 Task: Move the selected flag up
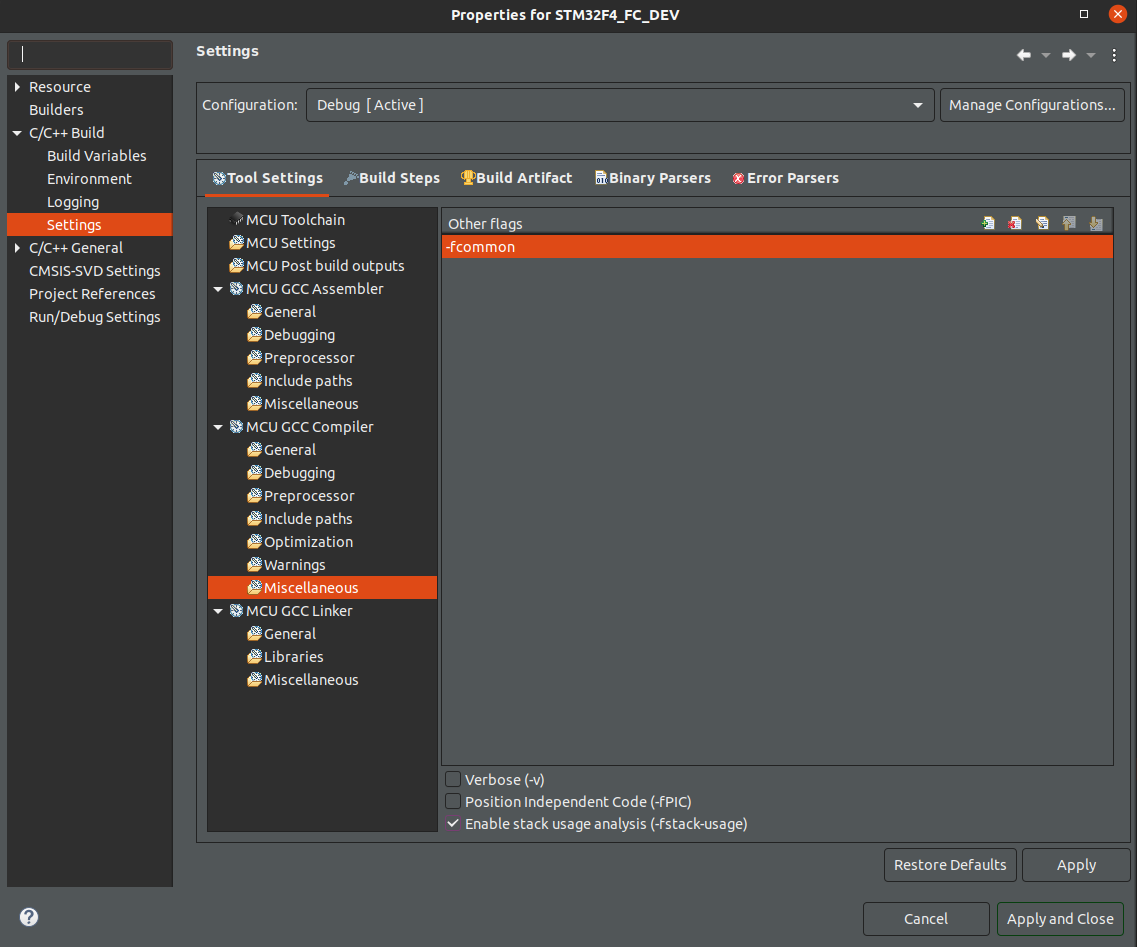(x=1069, y=223)
